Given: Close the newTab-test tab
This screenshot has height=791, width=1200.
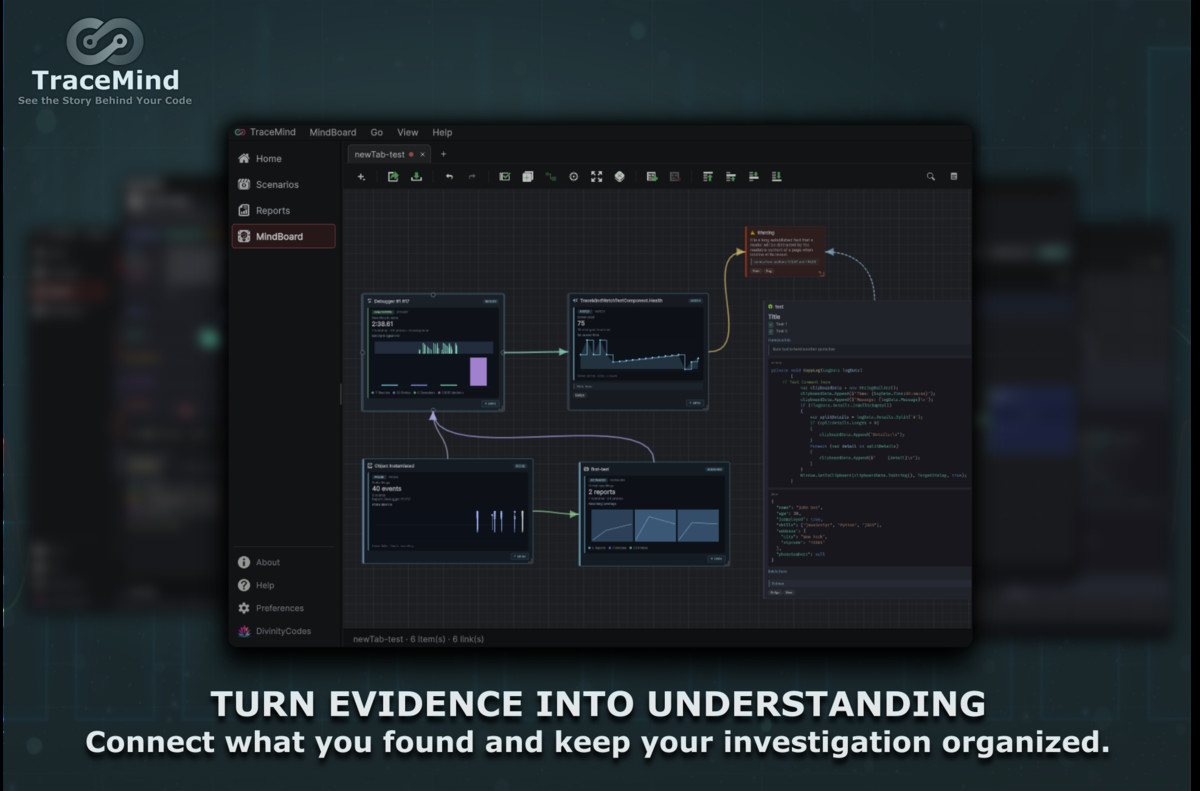Looking at the screenshot, I should (x=422, y=154).
